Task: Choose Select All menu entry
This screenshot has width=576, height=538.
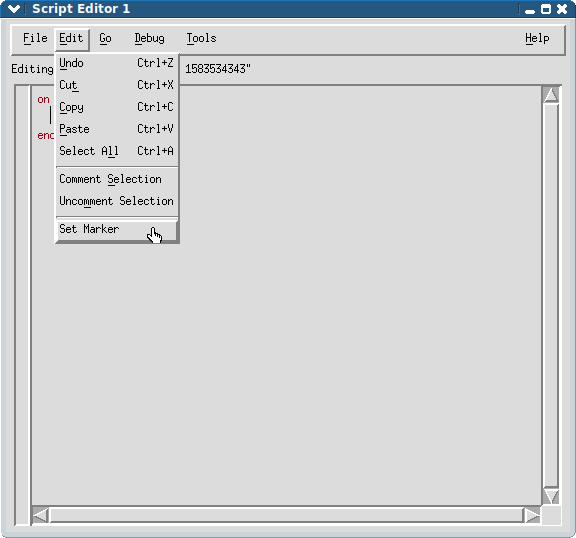Action: (x=117, y=151)
